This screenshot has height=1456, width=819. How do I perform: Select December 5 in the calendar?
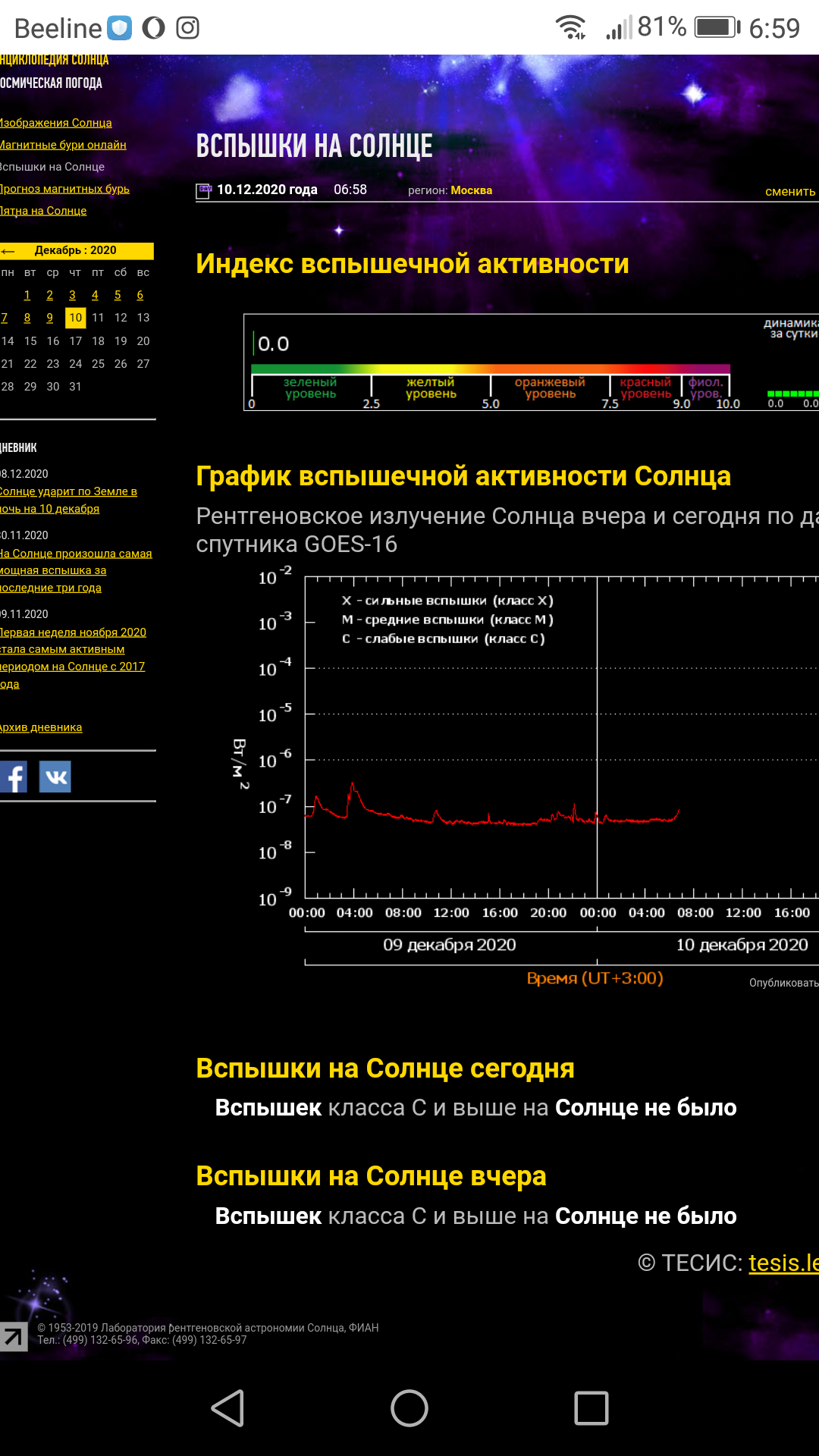click(118, 295)
